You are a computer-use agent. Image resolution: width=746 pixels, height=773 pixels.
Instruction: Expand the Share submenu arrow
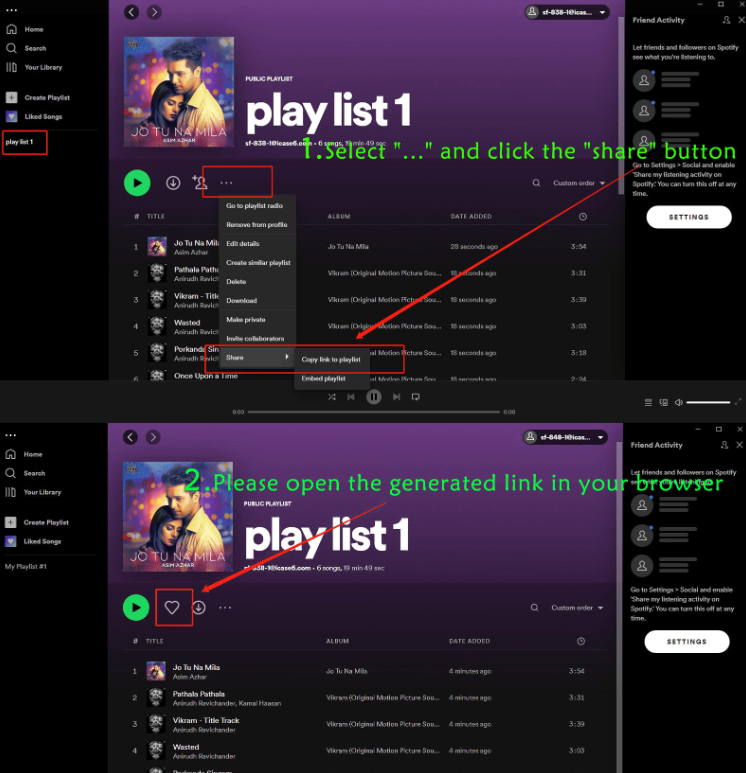[x=287, y=357]
